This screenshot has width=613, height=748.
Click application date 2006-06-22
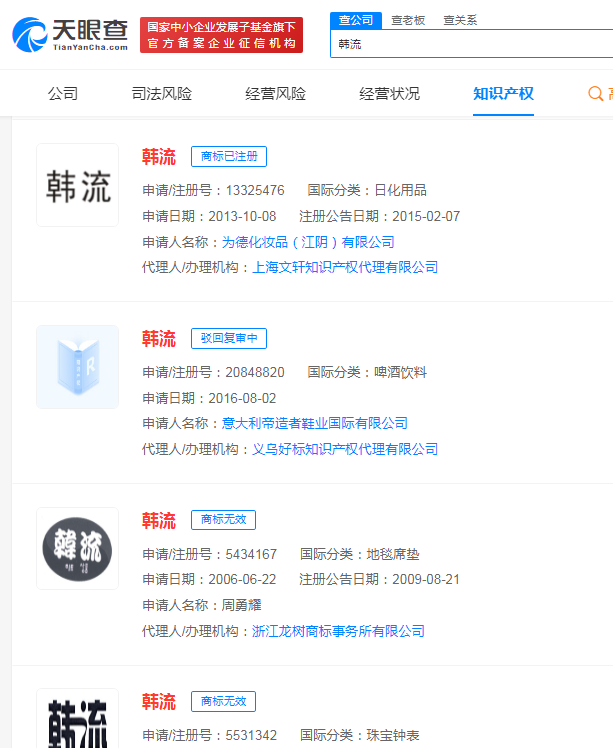coord(242,580)
